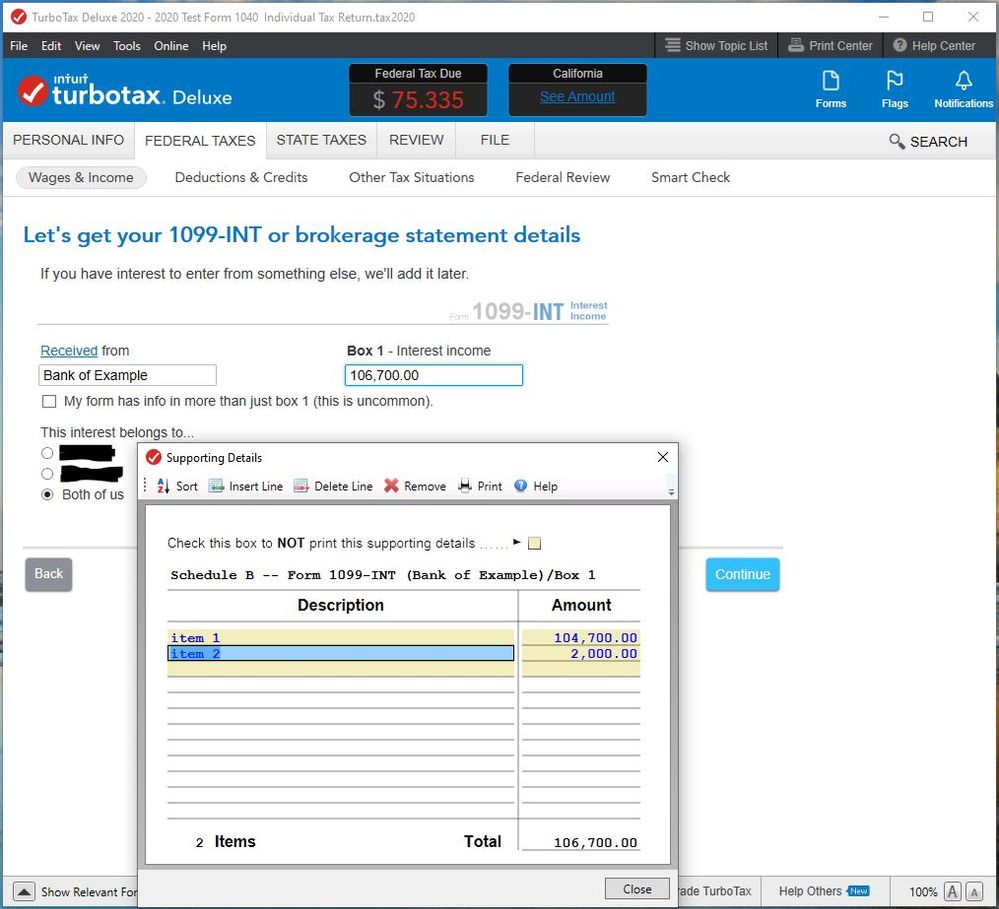Switch to the STATE TAXES tab
This screenshot has height=909, width=999.
point(321,140)
